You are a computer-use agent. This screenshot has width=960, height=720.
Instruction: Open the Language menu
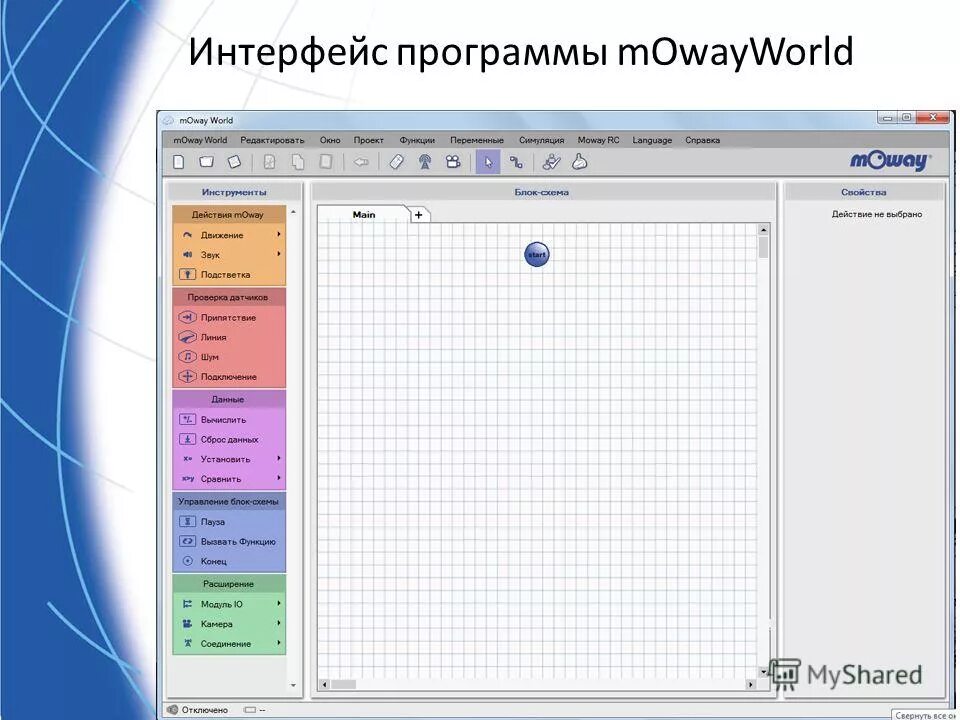pos(652,140)
